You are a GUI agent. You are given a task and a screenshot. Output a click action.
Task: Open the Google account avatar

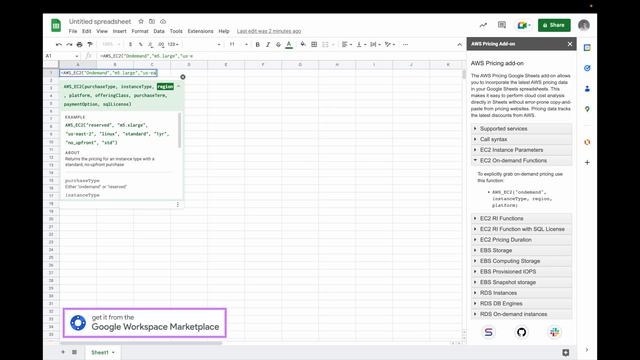tap(584, 25)
